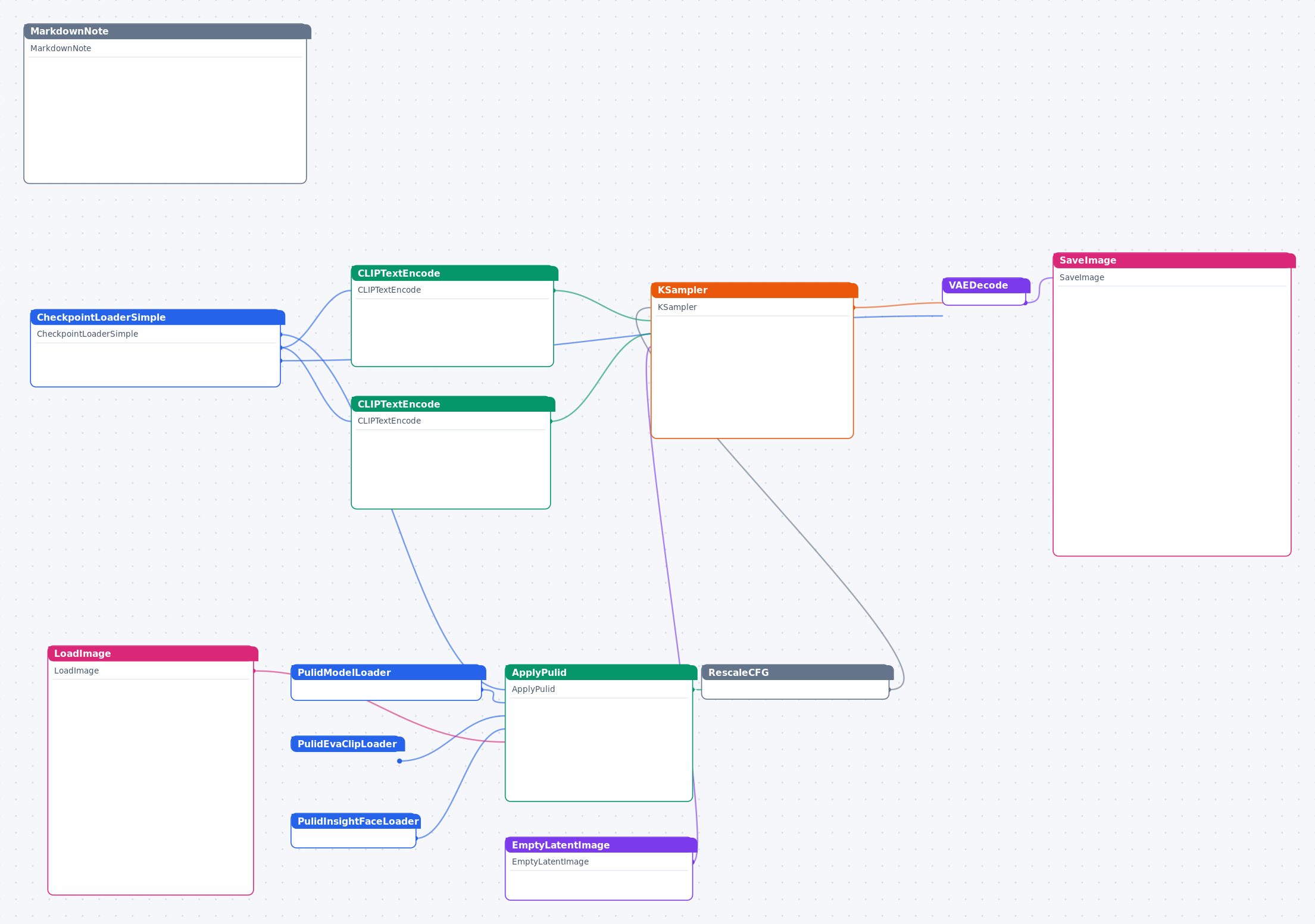Click the 'CheckpointLoaderSimple' subtitle text in node body

(88, 334)
